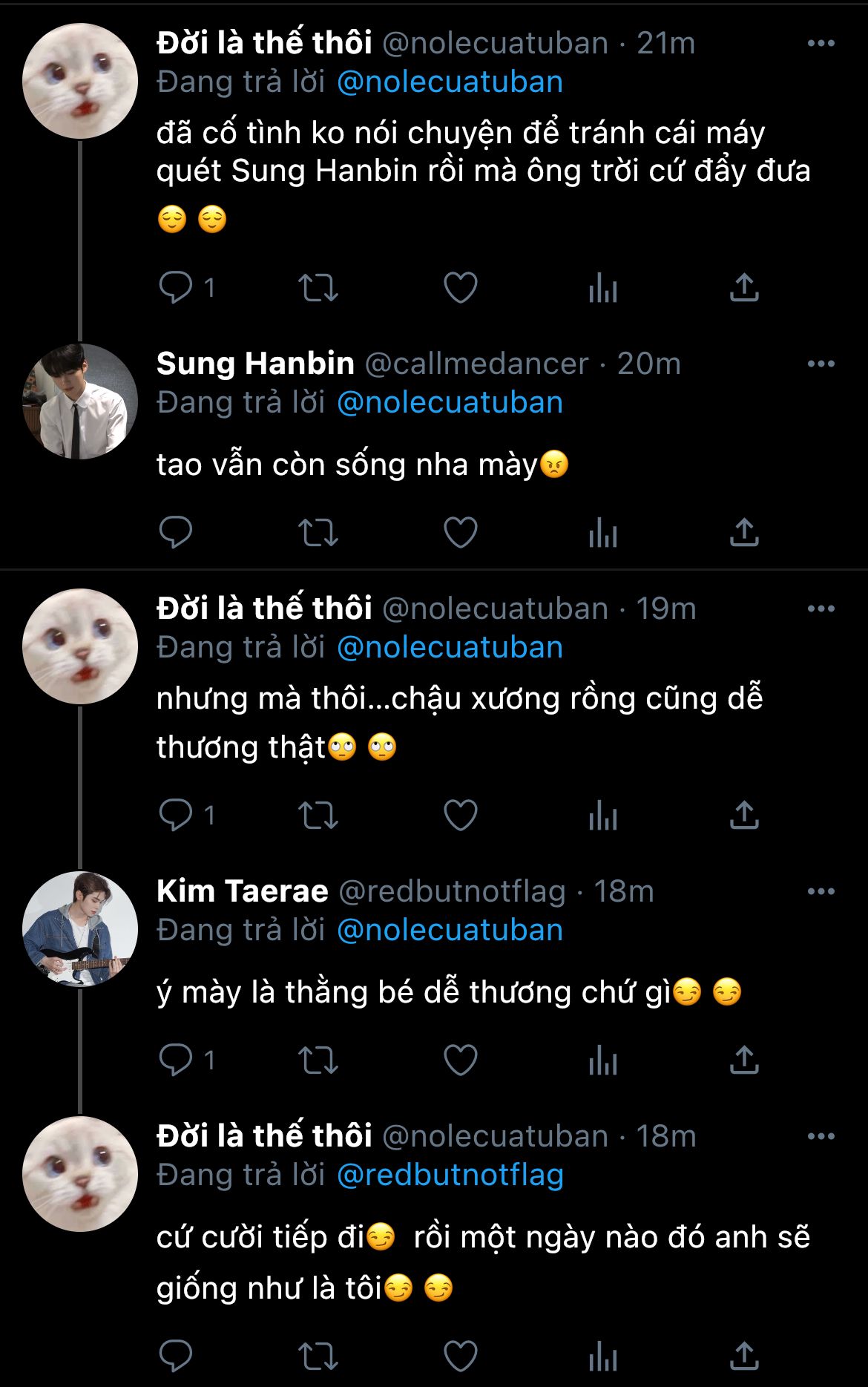Reply to the Sung Hanbin tweet
This screenshot has height=1387, width=868.
click(x=176, y=532)
